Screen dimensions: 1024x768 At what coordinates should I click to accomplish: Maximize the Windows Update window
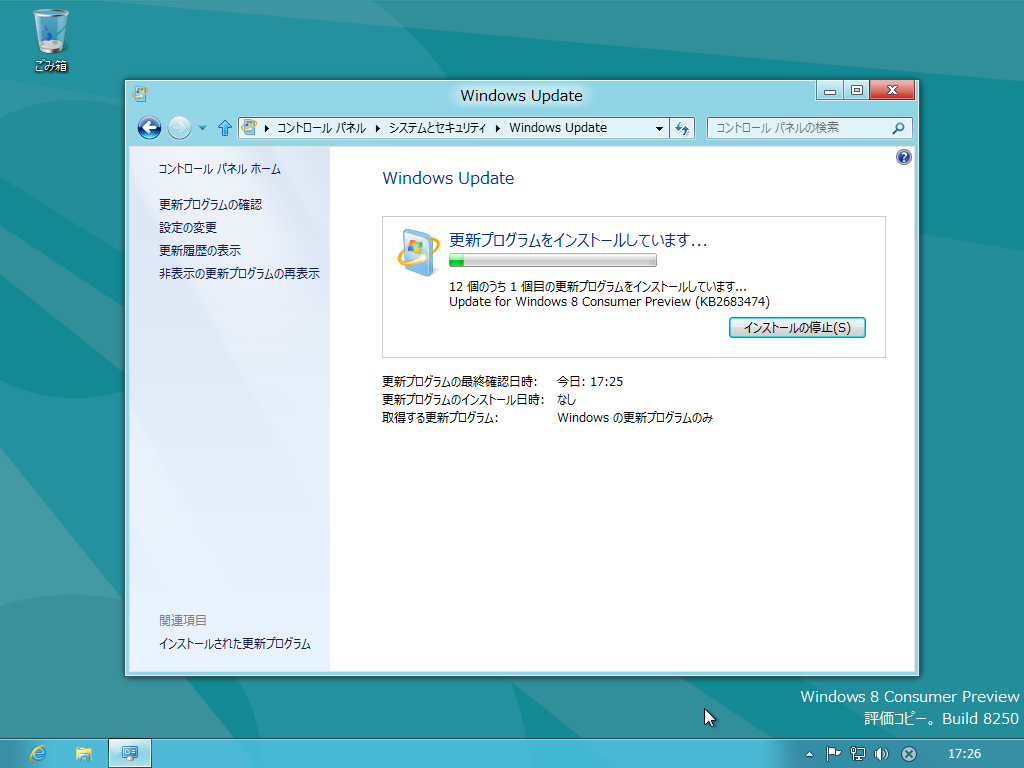click(x=857, y=91)
